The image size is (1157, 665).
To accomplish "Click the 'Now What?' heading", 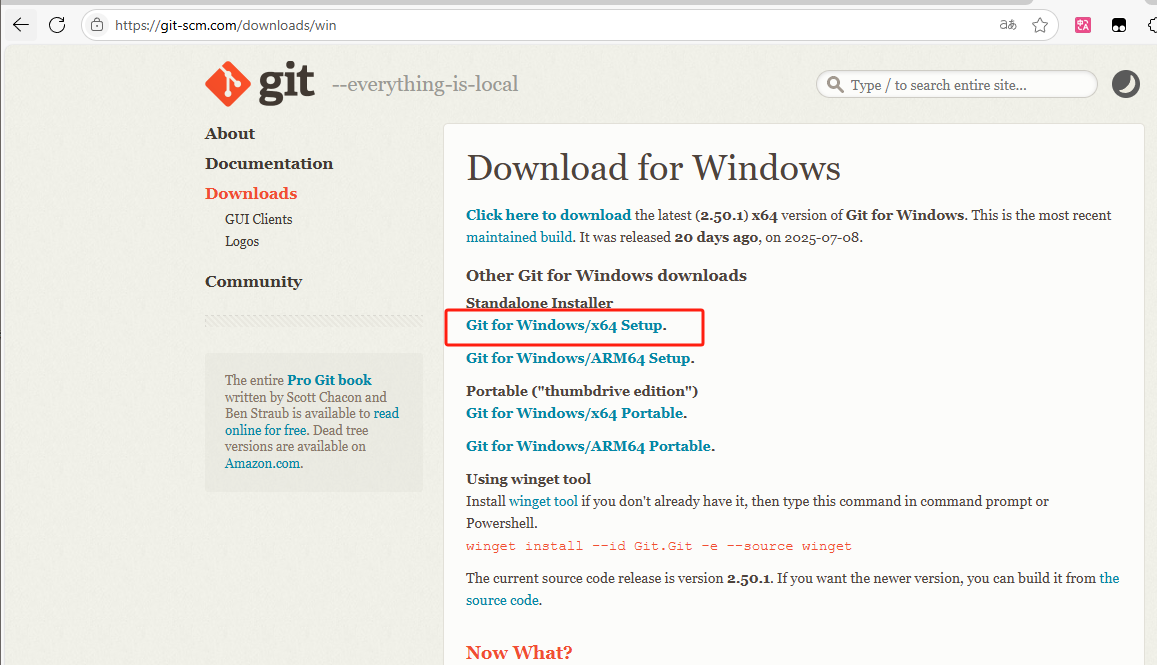I will [519, 652].
